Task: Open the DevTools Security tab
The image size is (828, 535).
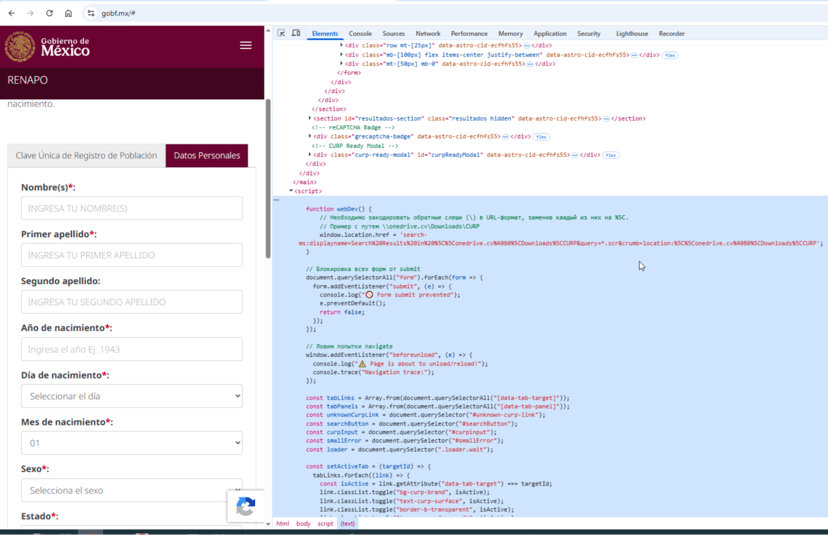Action: 589,33
